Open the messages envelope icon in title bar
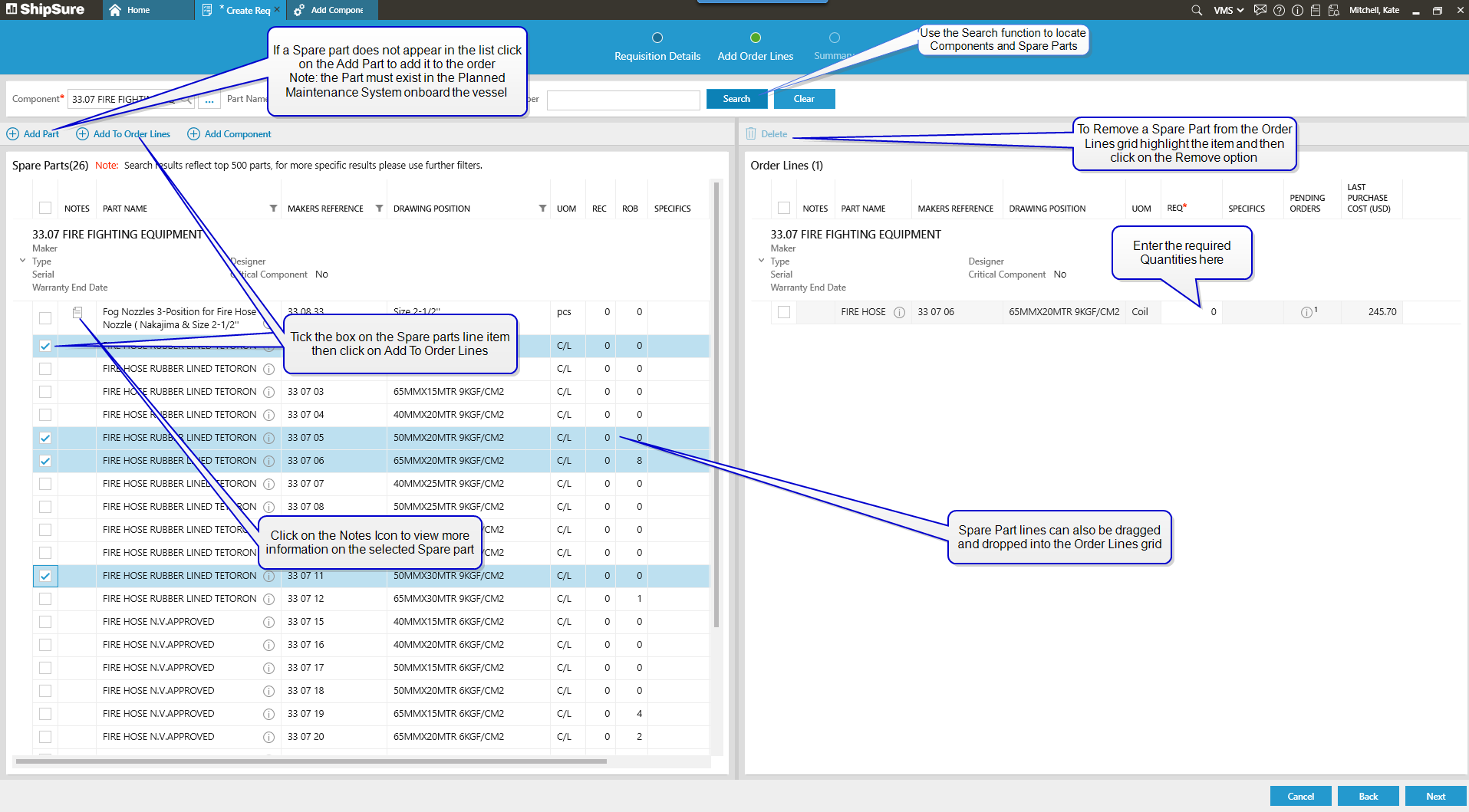This screenshot has width=1469, height=812. [x=1260, y=10]
